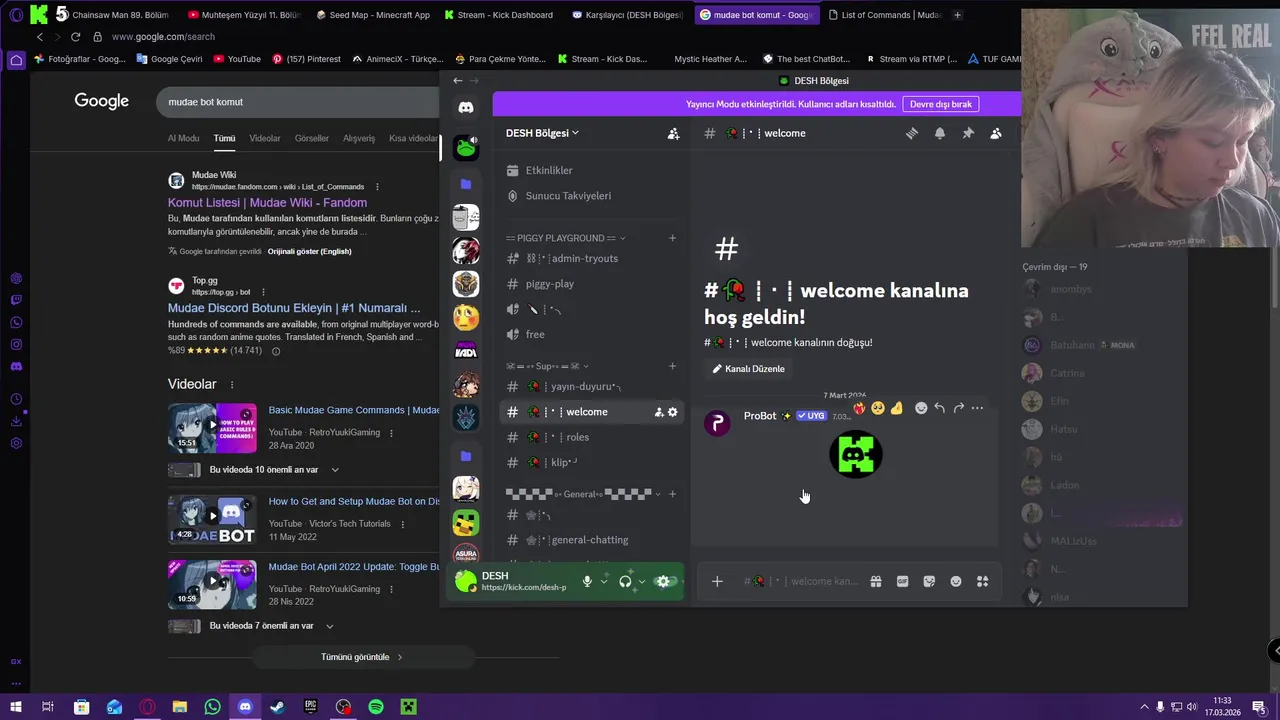Viewport: 1280px width, 720px height.
Task: Show Windows hidden tray icons chevron
Action: pos(1145,707)
